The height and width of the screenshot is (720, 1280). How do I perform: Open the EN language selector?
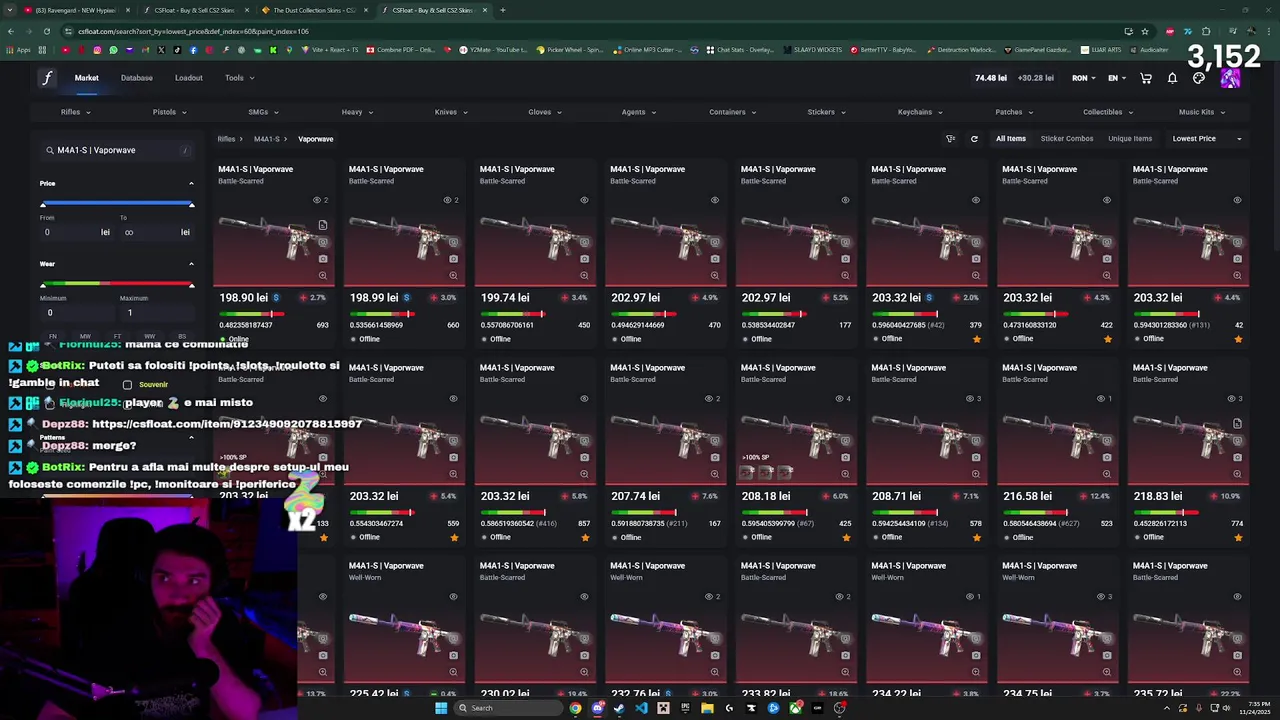pos(1117,78)
